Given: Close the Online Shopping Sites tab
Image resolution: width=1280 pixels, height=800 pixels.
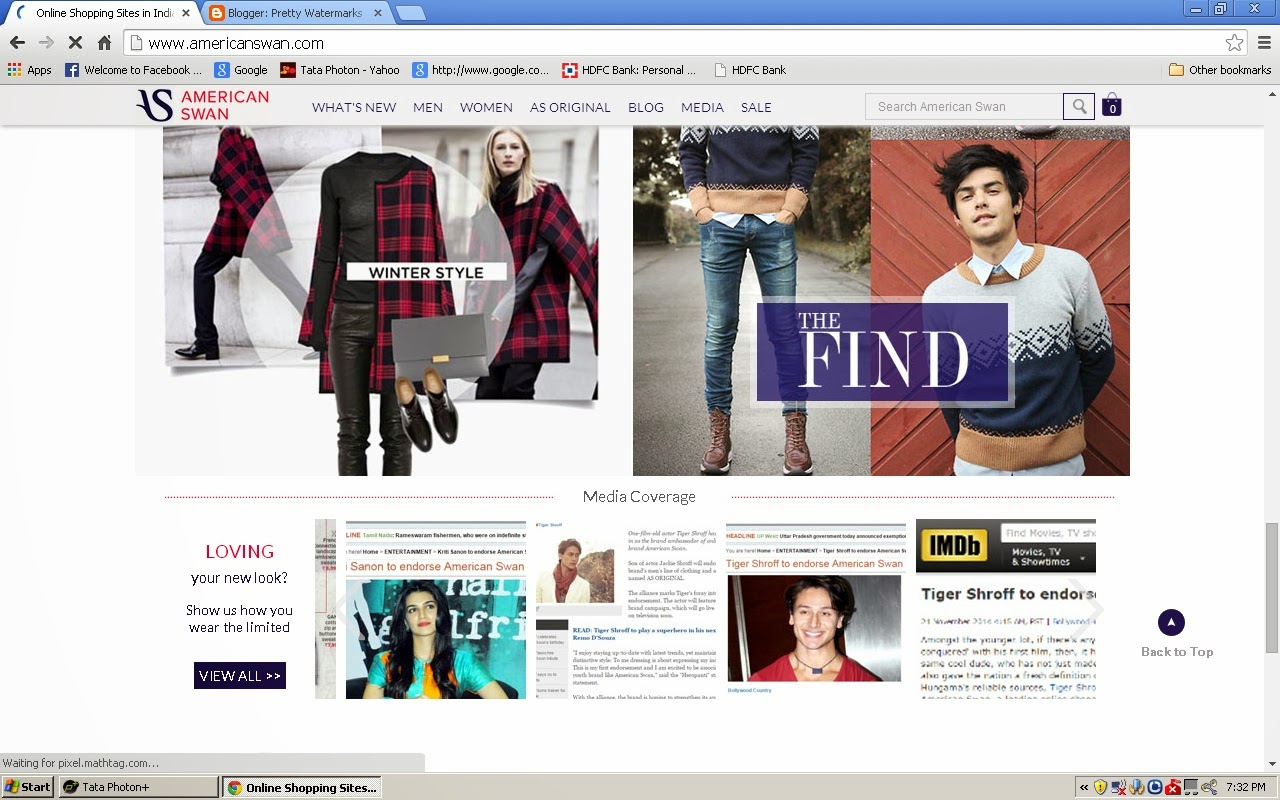Looking at the screenshot, I should click(186, 13).
